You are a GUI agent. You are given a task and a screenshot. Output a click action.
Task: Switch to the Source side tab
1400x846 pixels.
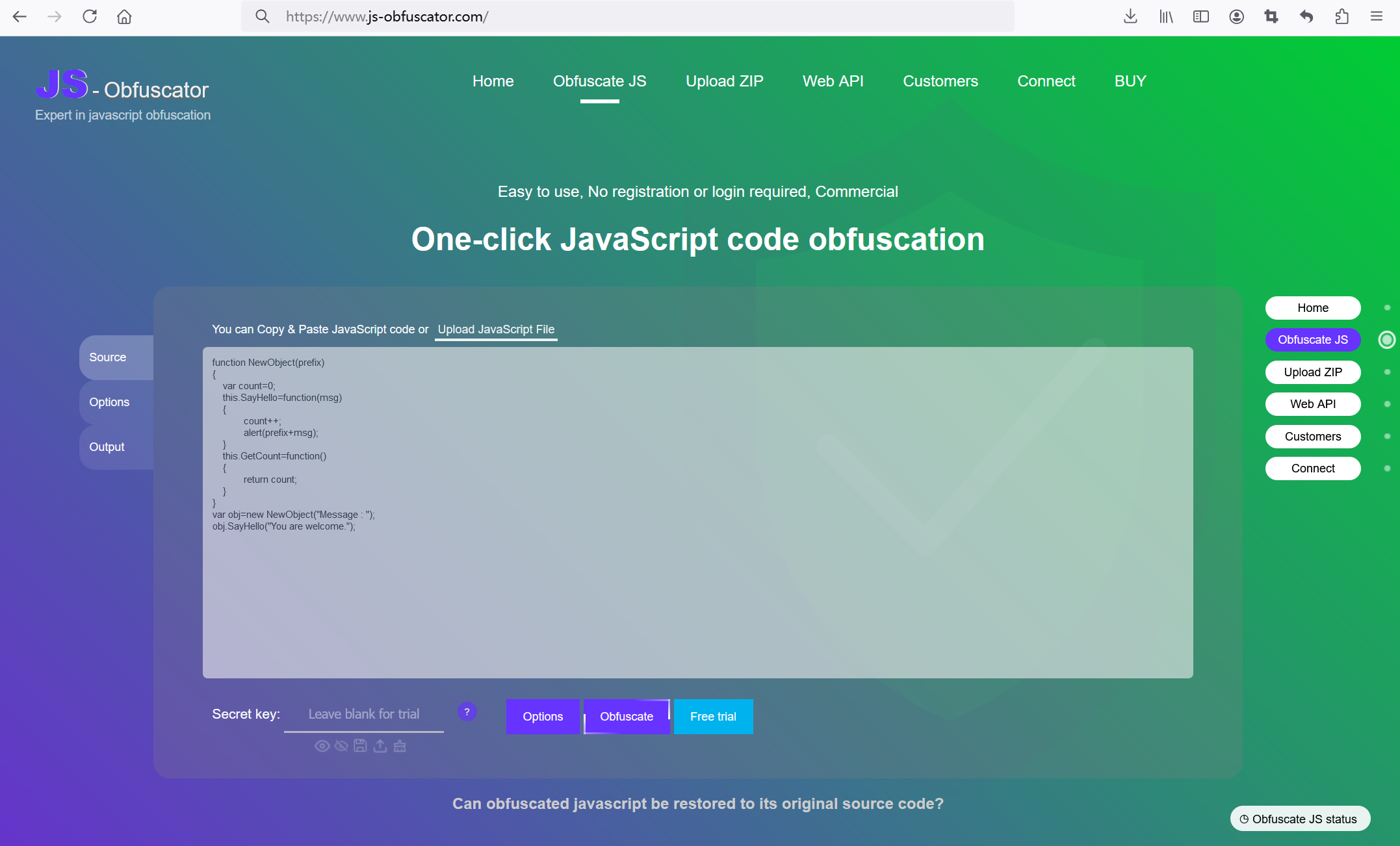coord(116,357)
